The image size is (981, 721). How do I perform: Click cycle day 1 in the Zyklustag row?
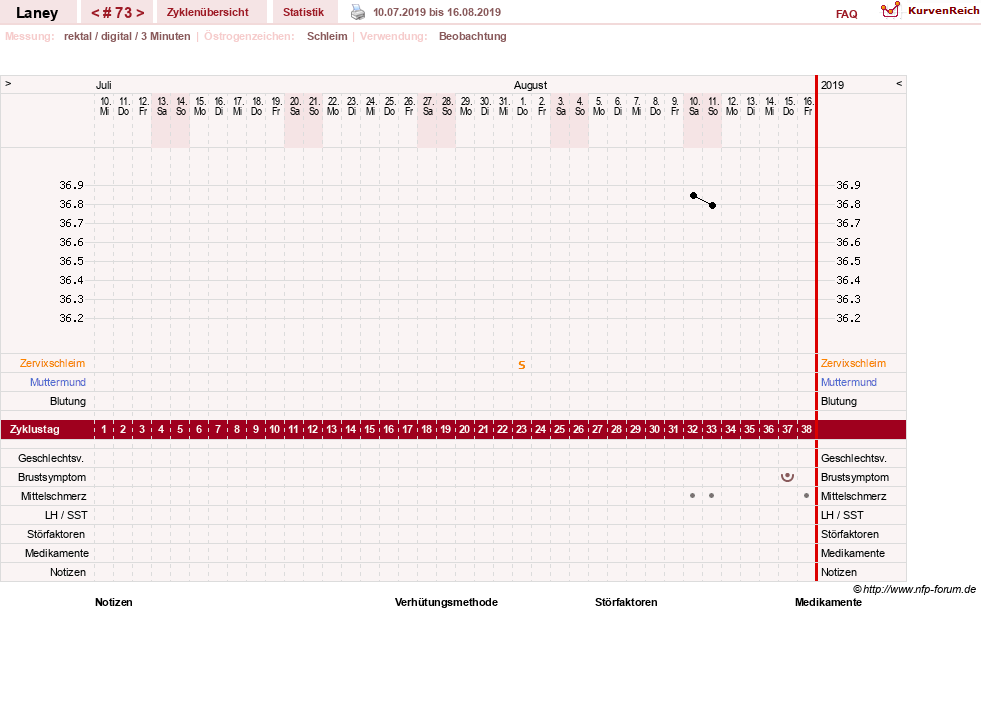pyautogui.click(x=104, y=429)
